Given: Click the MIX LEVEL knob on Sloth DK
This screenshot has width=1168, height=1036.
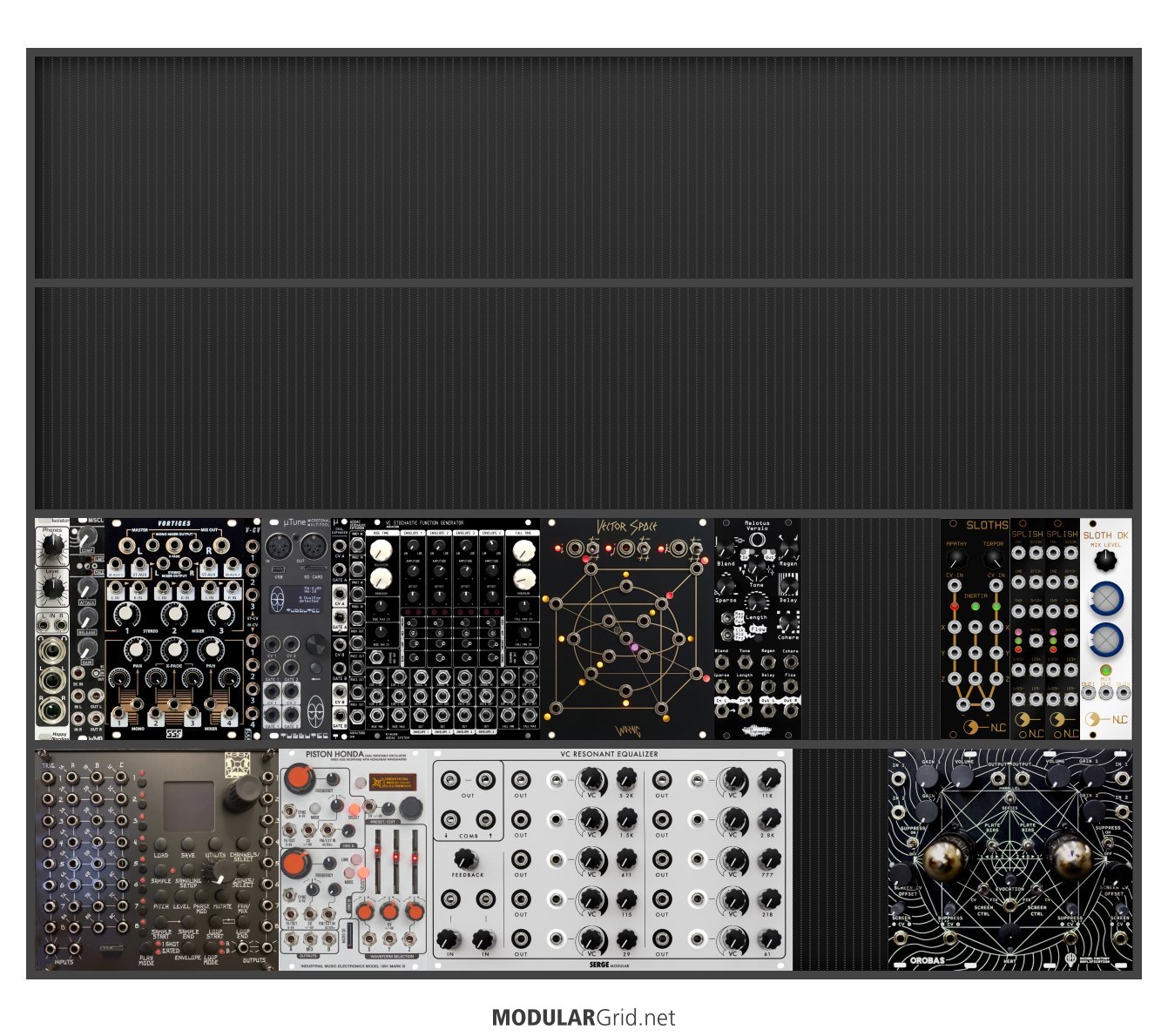Looking at the screenshot, I should point(1106,560).
